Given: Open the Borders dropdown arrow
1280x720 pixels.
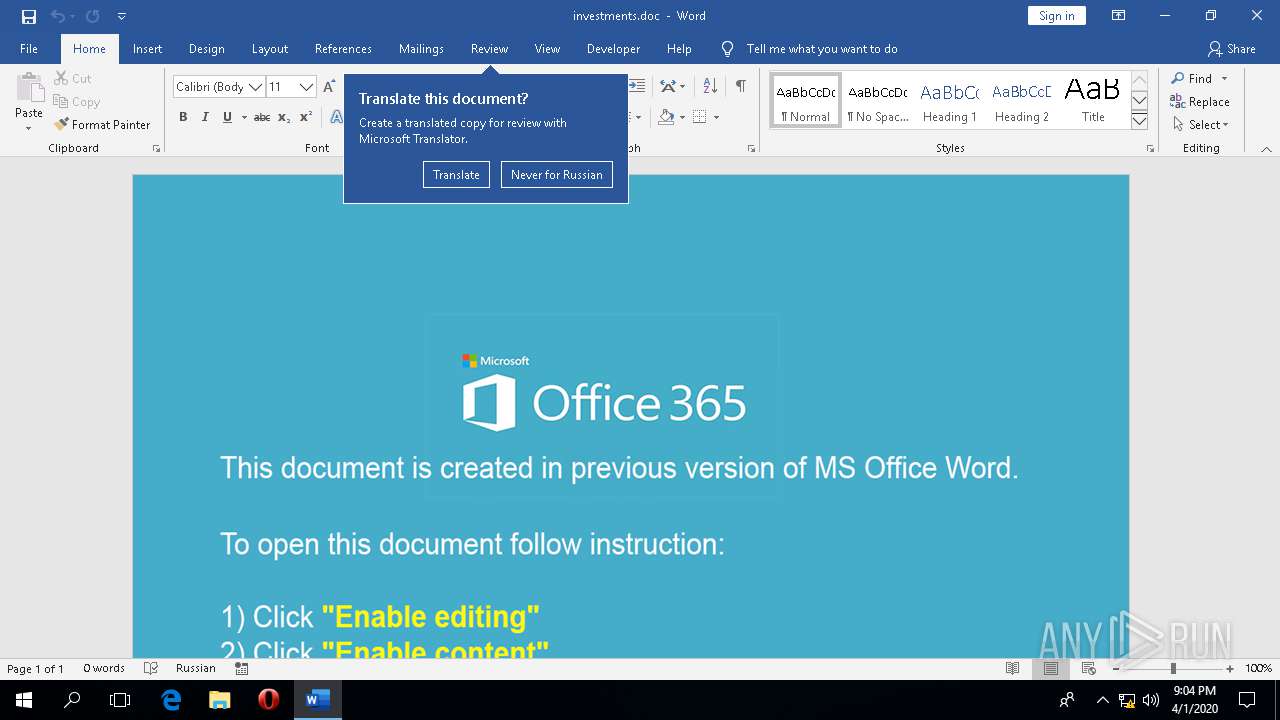Looking at the screenshot, I should point(716,117).
